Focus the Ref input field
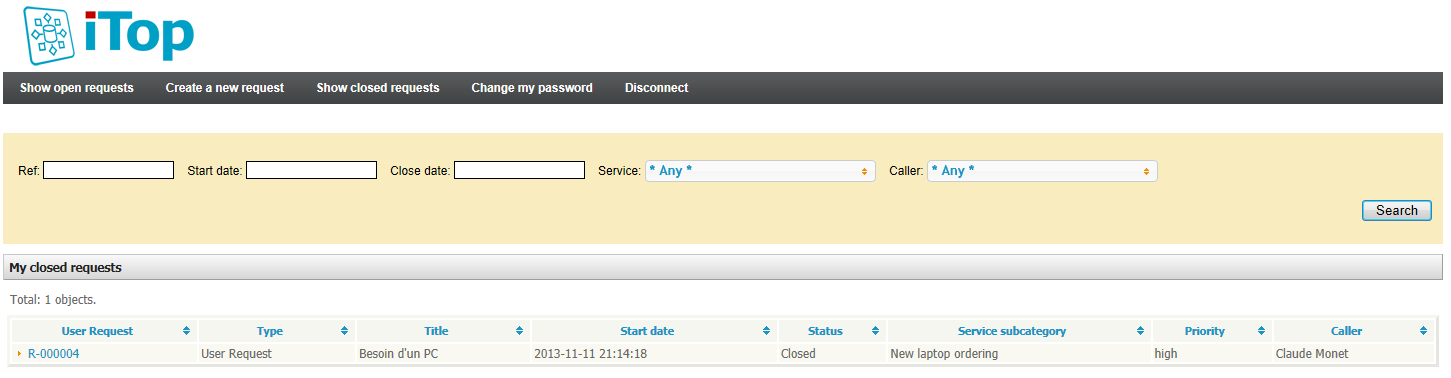Screen dimensions: 1451x378 pos(108,170)
